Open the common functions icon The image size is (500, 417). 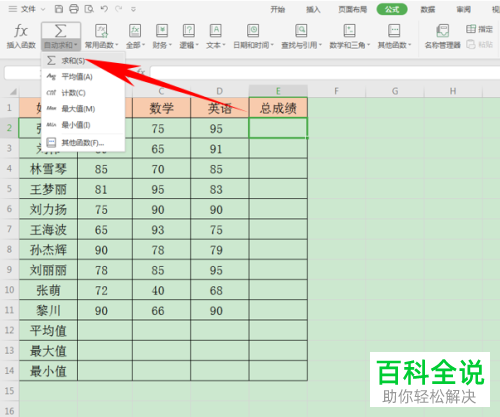[101, 31]
